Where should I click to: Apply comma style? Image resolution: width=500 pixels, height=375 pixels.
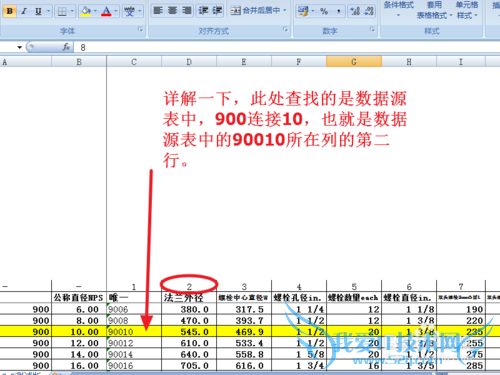(x=339, y=11)
